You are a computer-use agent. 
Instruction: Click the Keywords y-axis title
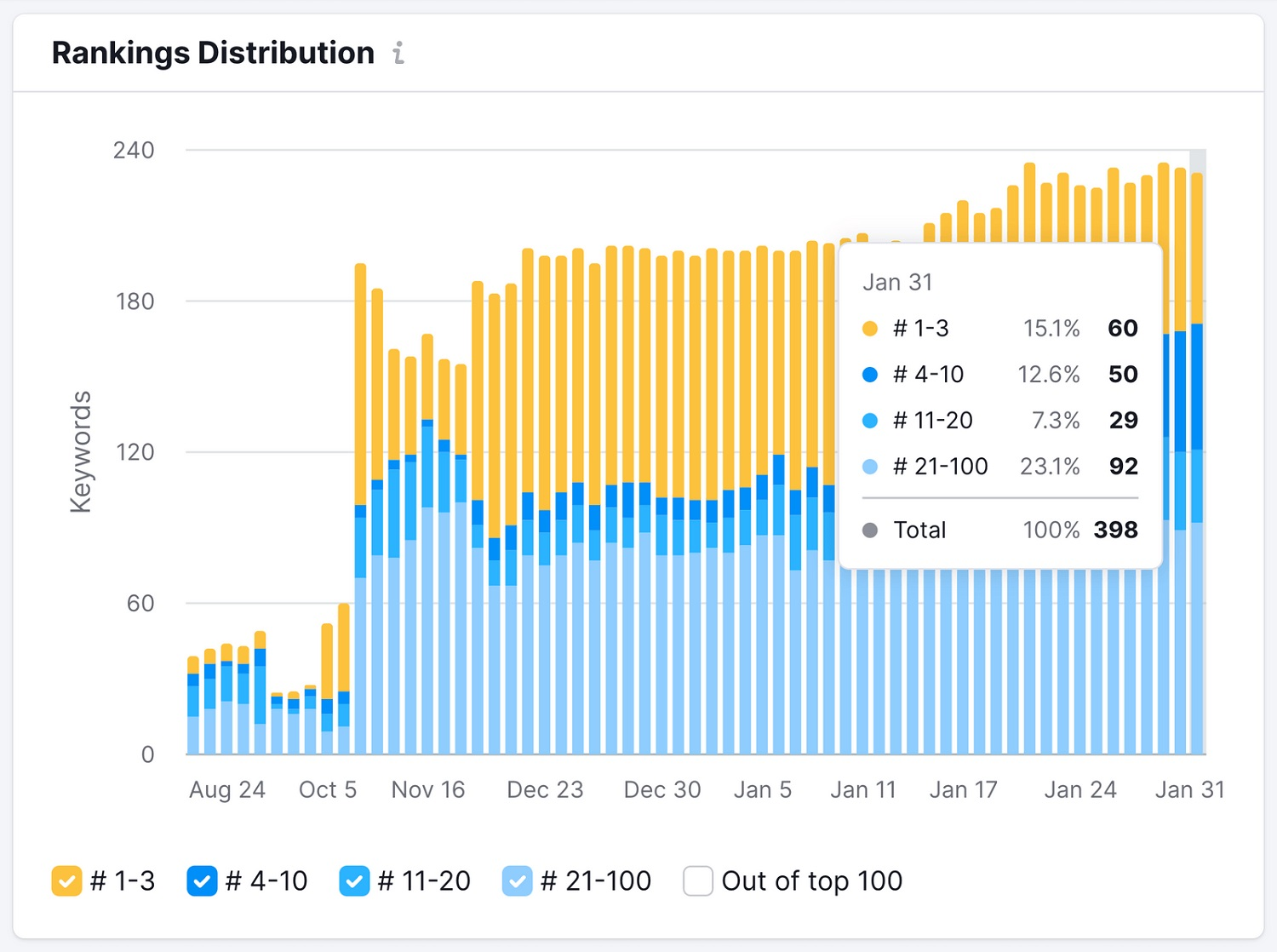pos(81,452)
